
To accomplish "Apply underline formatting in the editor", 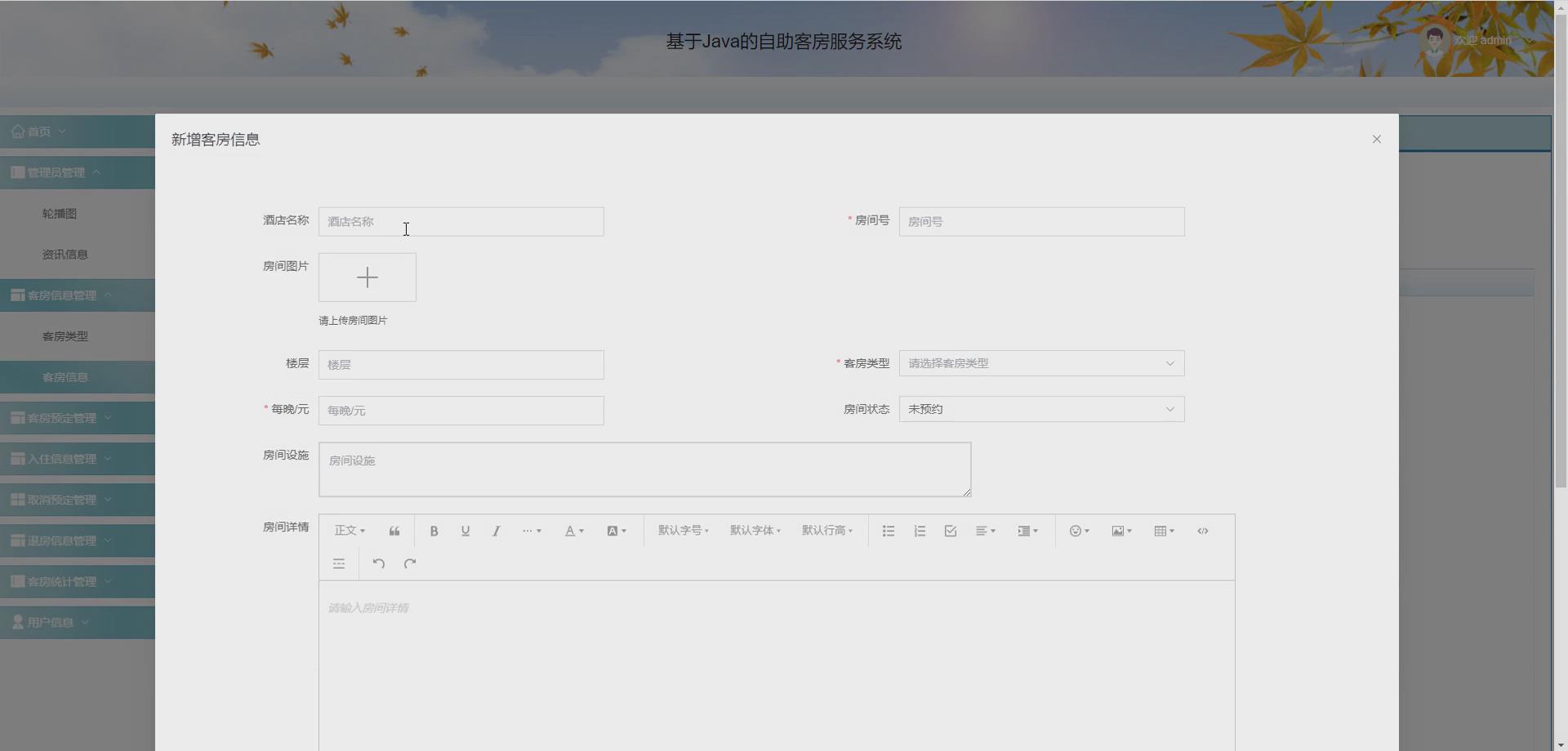I will coord(465,531).
